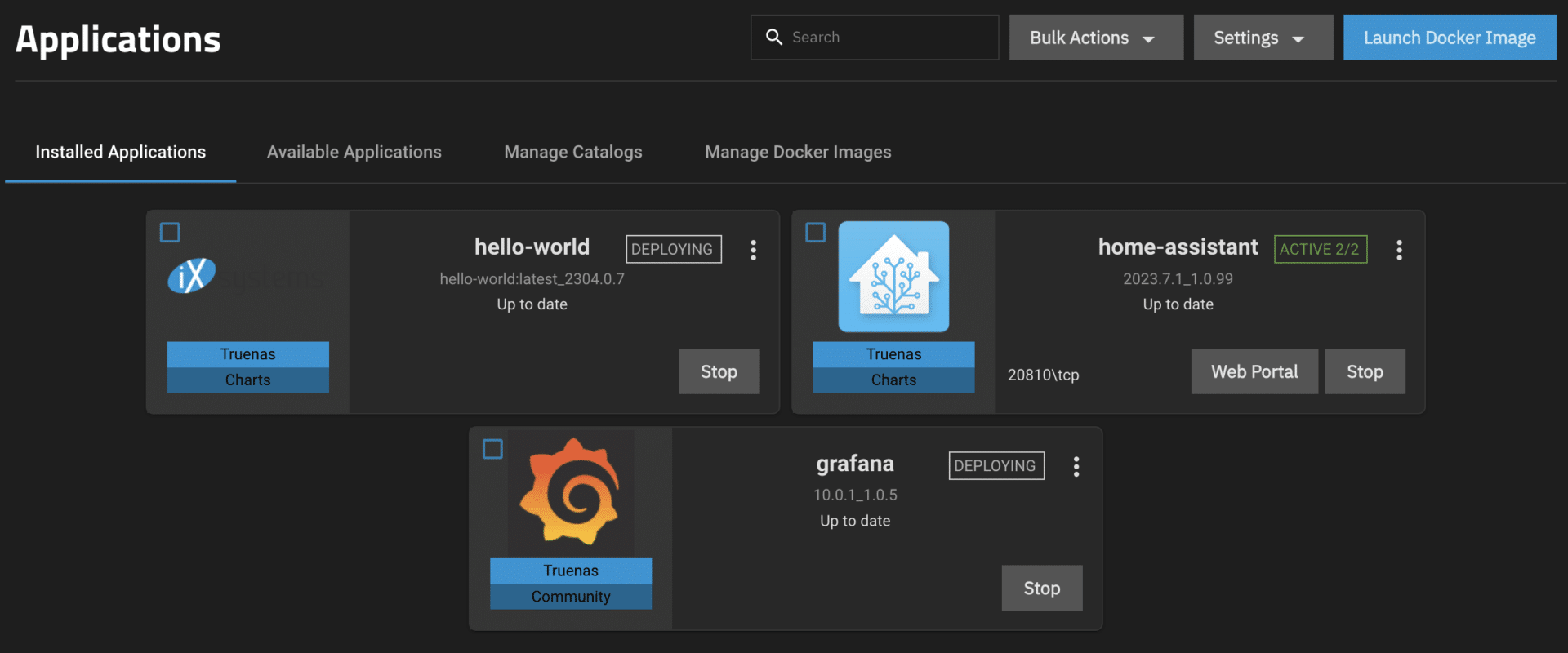Click the home-assistant house icon

pos(893,277)
